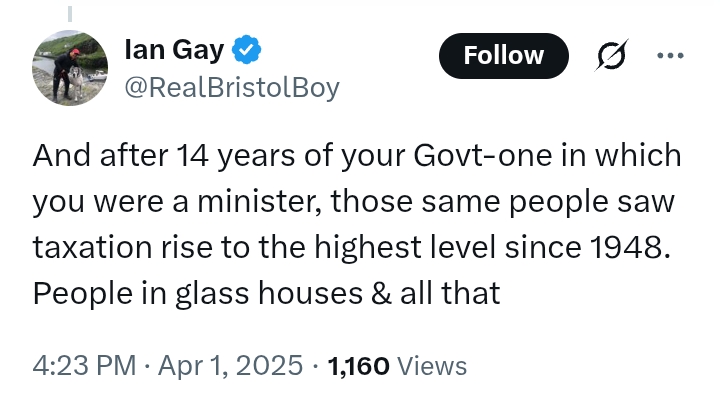This screenshot has width=720, height=395.
Task: Click 'People in glass houses & all that'
Action: point(266,293)
